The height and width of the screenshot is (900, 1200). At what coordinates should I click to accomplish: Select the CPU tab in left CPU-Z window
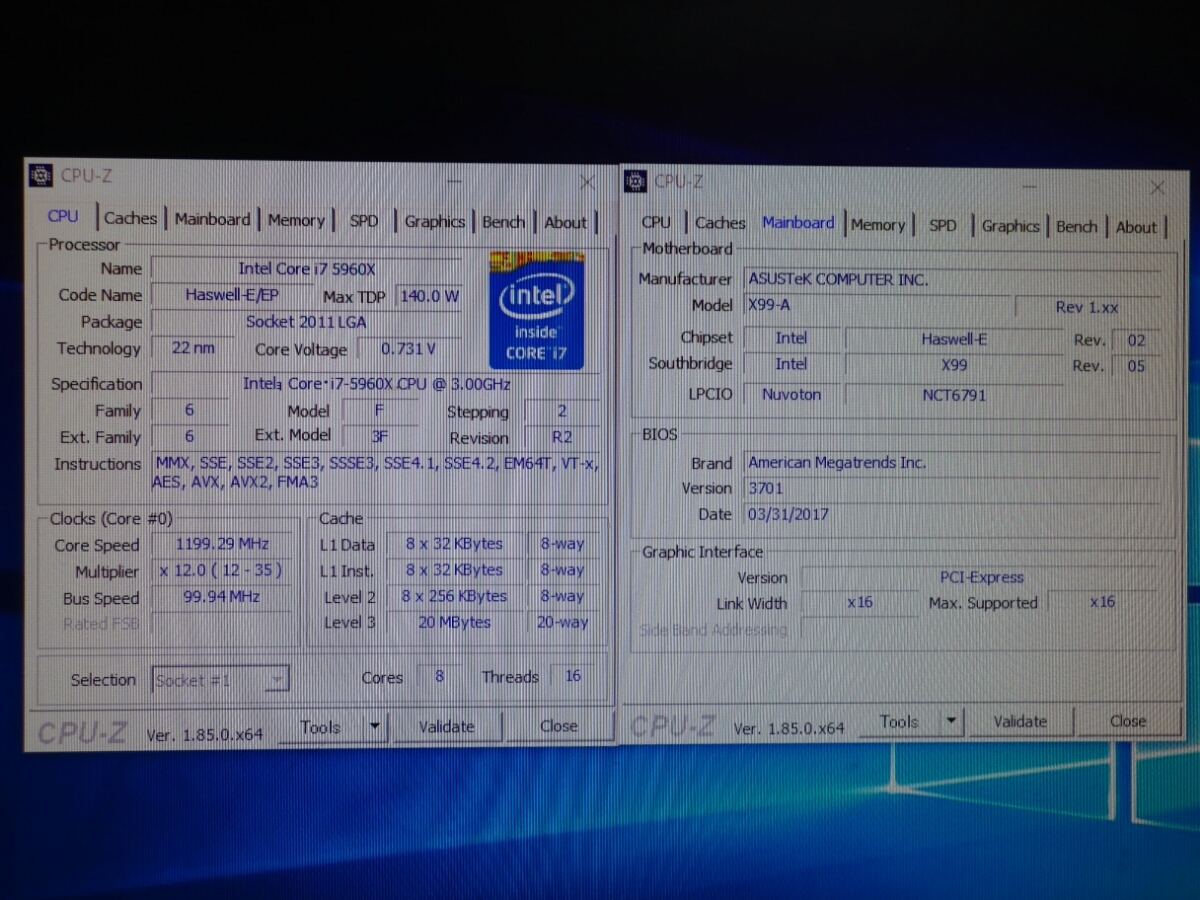click(x=63, y=216)
